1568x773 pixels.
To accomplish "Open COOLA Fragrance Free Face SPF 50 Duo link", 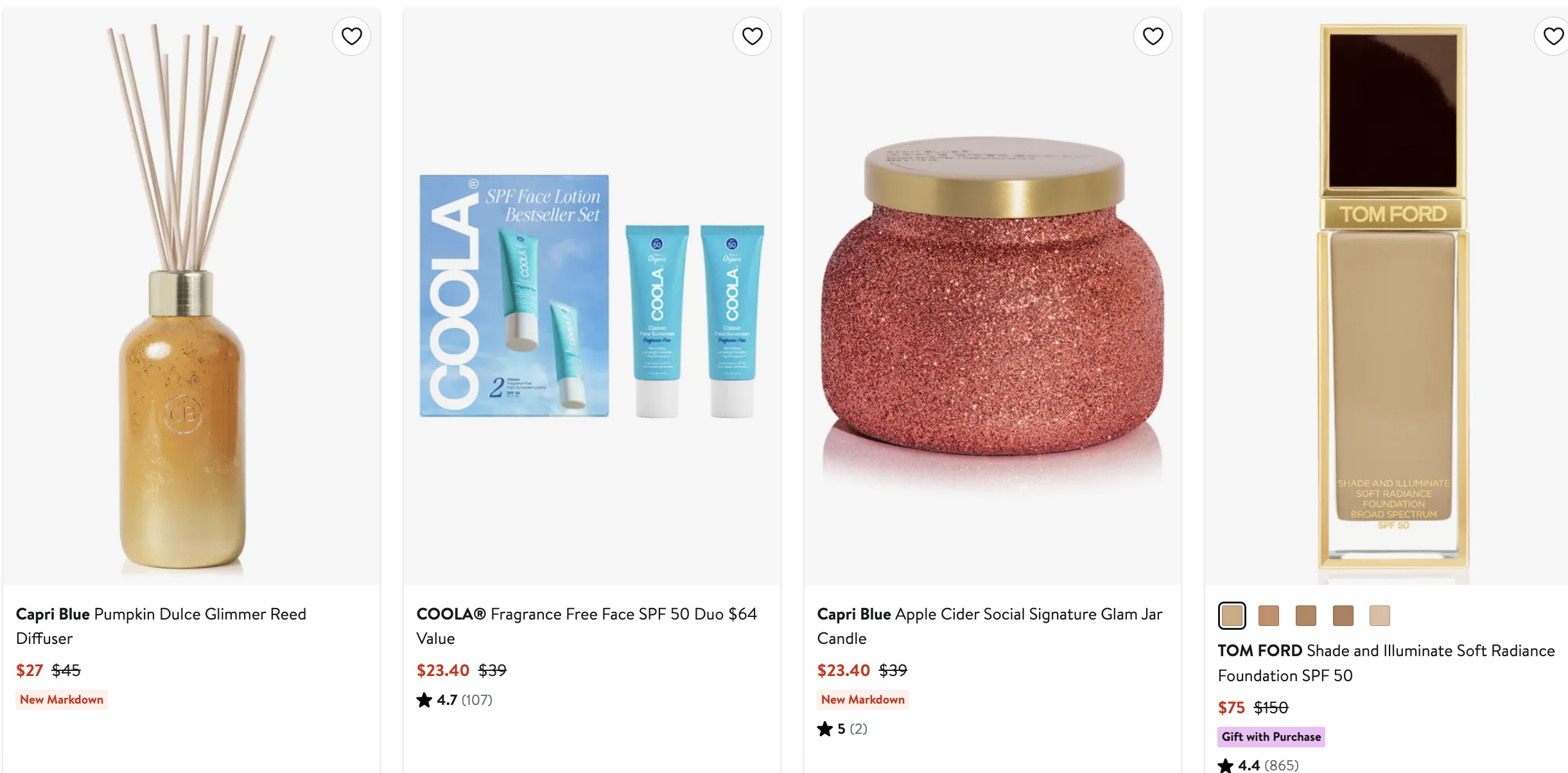I will pyautogui.click(x=587, y=626).
